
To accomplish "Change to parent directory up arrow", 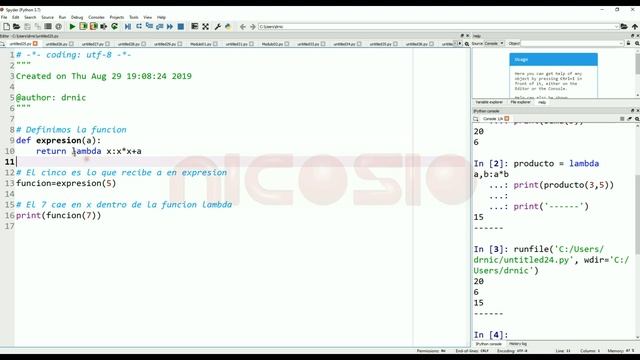I will click(635, 27).
